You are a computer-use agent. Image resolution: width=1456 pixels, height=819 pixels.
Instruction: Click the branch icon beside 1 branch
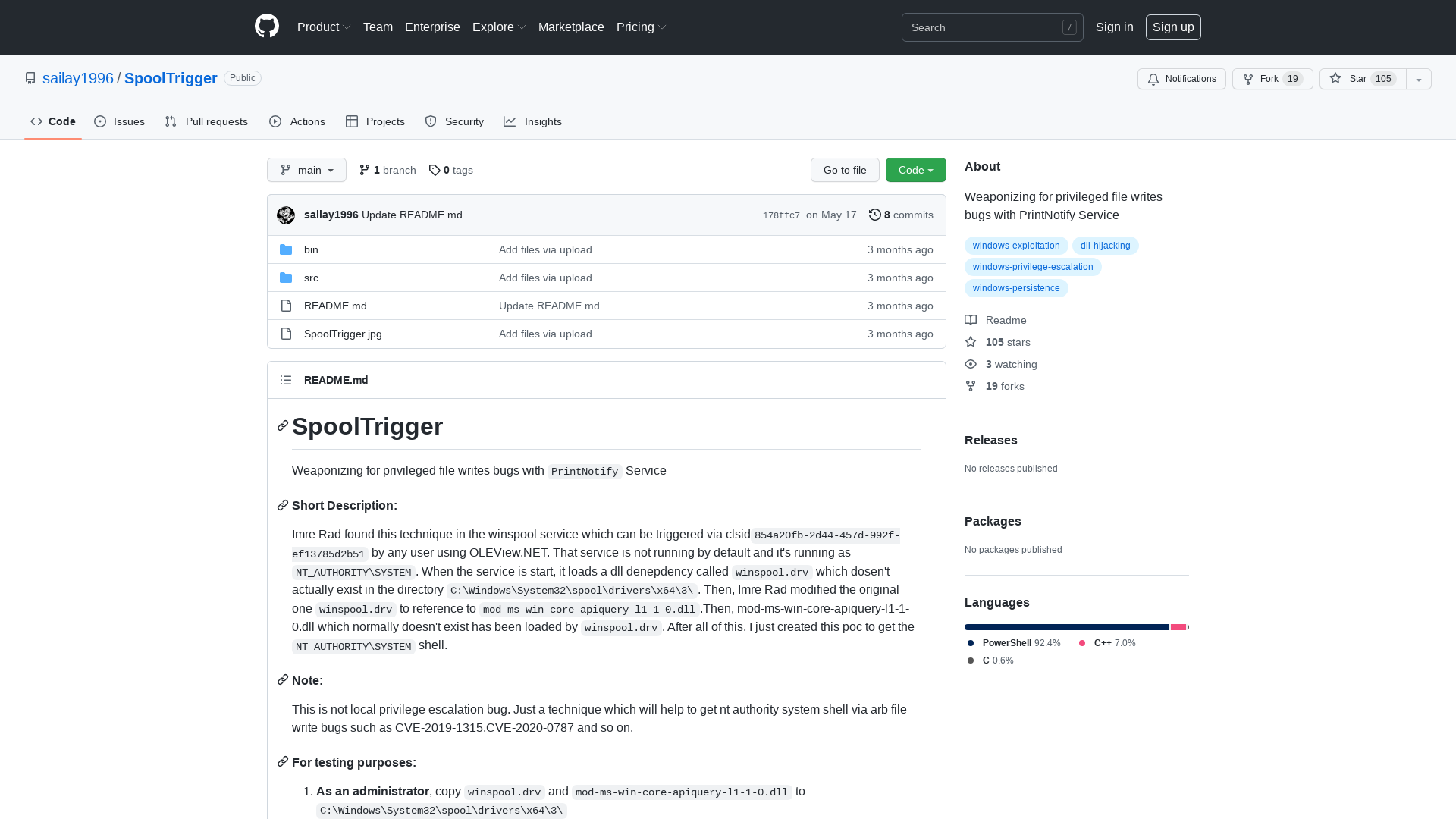pos(365,170)
